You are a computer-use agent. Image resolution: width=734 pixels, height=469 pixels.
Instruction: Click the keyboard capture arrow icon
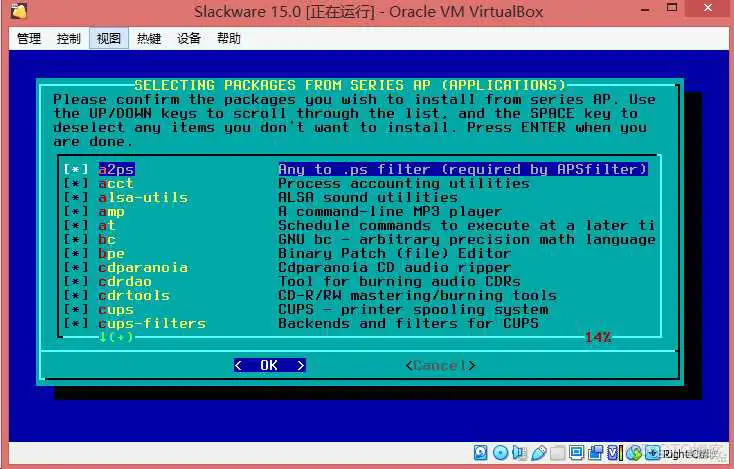[653, 453]
